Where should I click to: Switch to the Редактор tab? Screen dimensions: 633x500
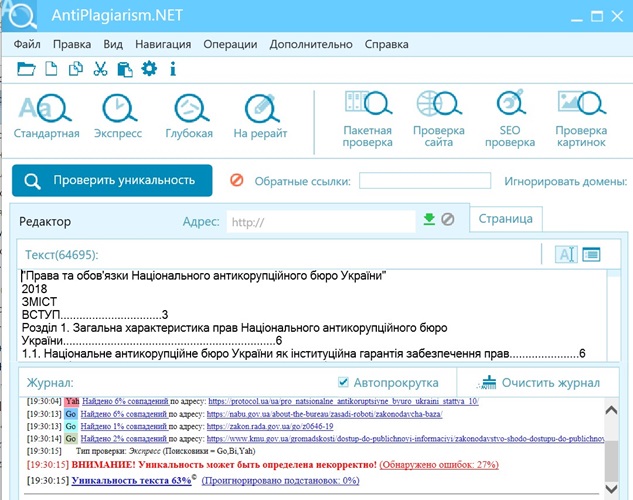[45, 222]
